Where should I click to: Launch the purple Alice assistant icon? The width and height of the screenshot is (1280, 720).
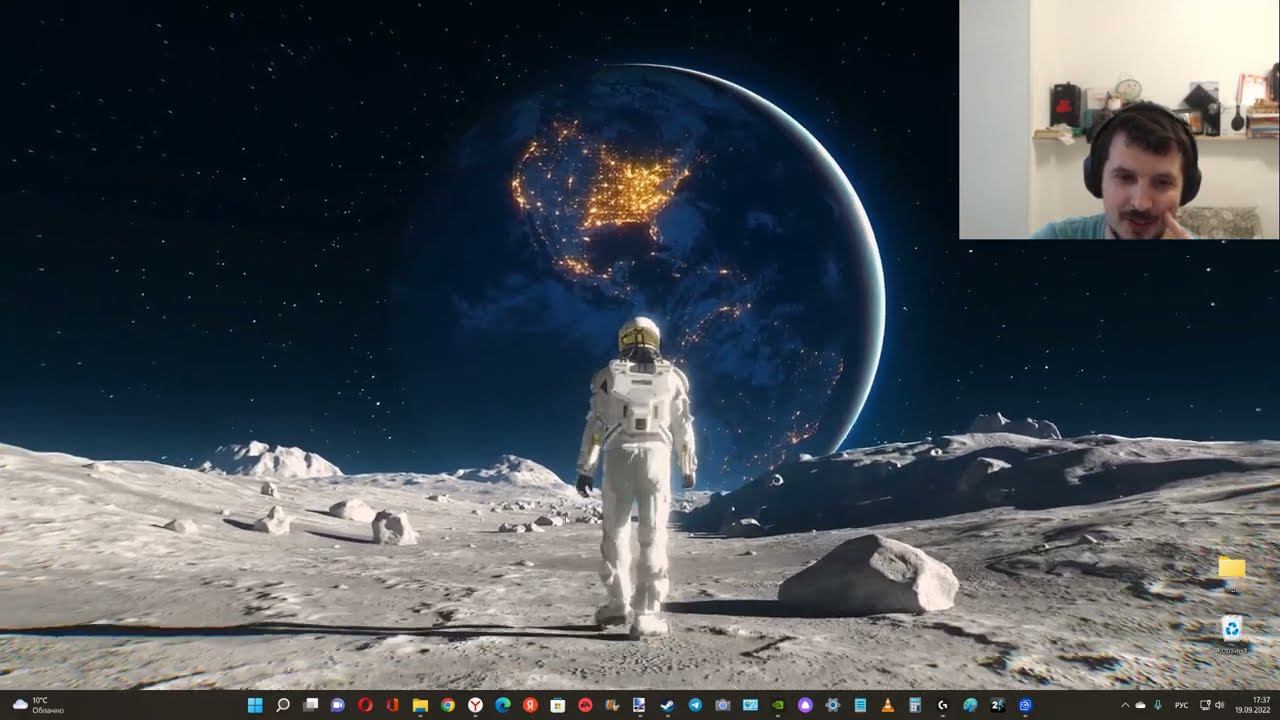[806, 705]
